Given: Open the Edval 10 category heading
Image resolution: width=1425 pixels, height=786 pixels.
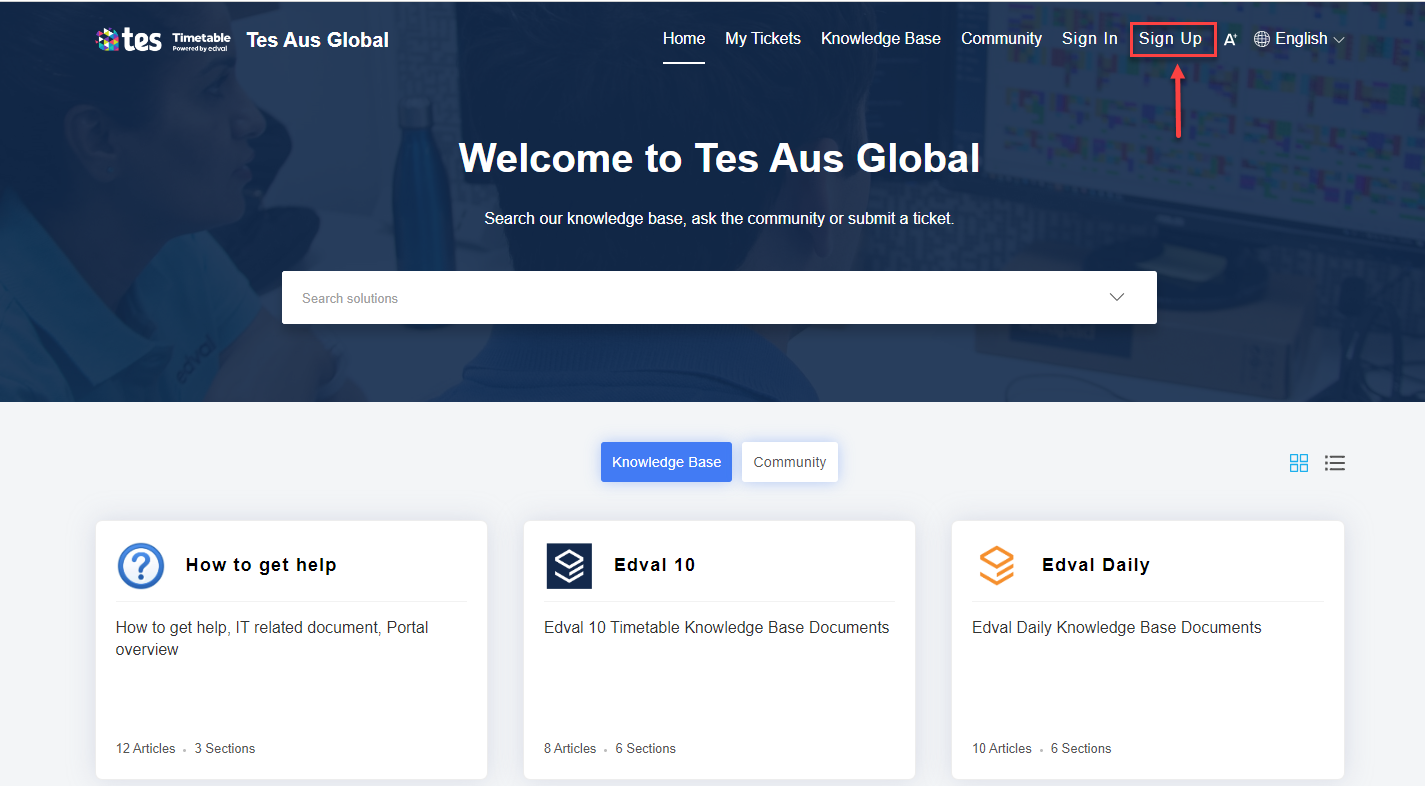Looking at the screenshot, I should pos(655,565).
